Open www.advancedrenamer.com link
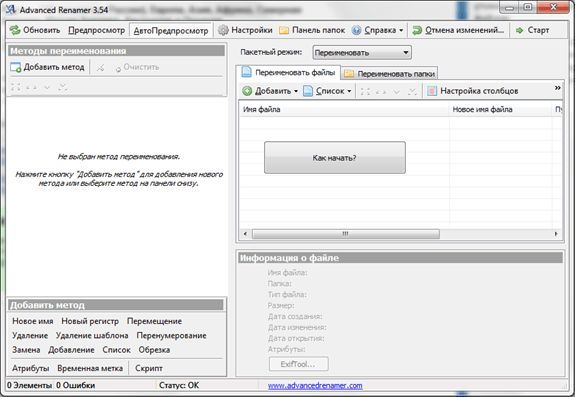 315,386
